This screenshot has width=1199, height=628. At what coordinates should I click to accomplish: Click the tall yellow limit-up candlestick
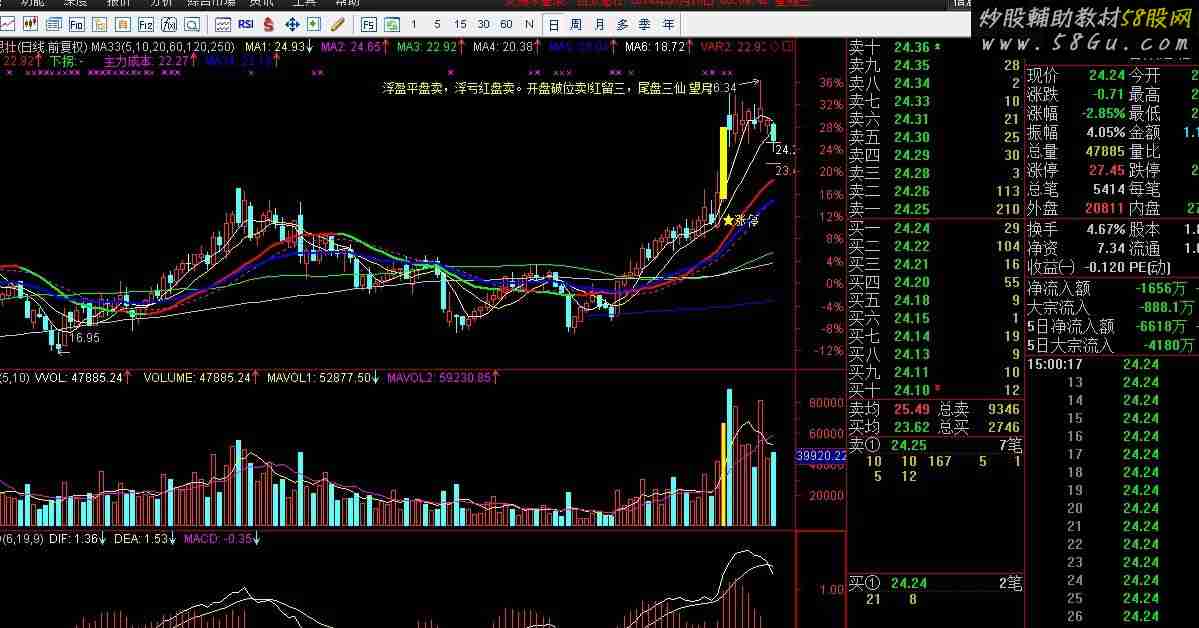(x=723, y=163)
